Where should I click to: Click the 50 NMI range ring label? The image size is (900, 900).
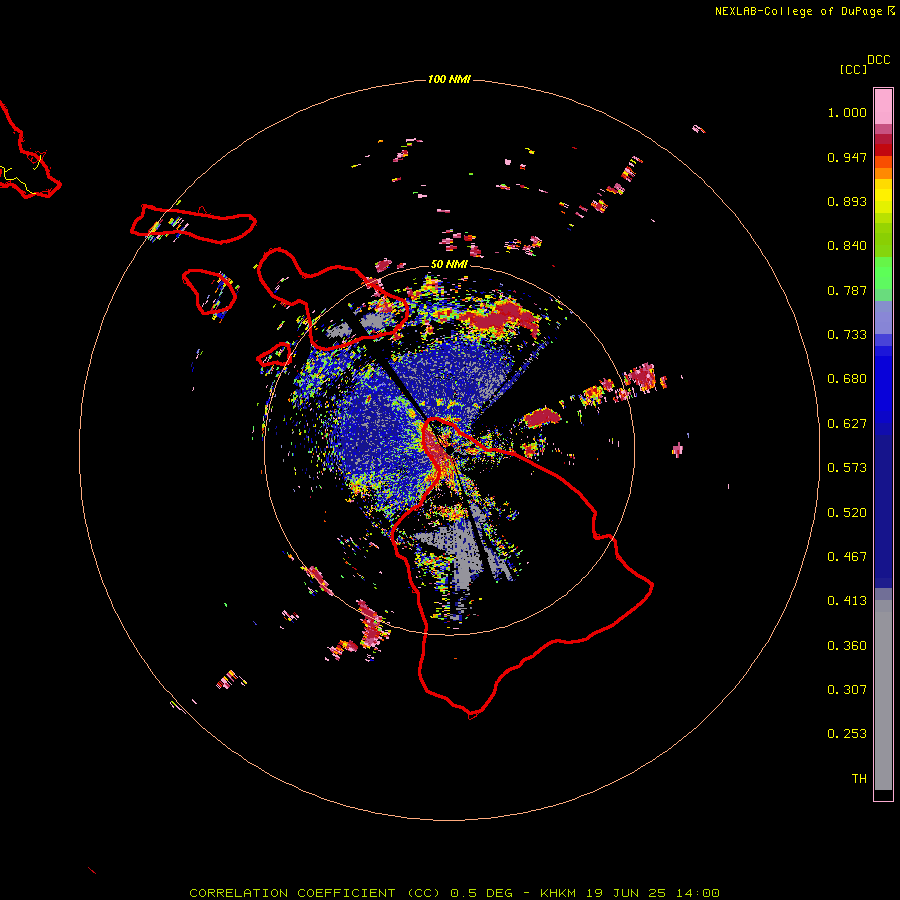point(449,264)
